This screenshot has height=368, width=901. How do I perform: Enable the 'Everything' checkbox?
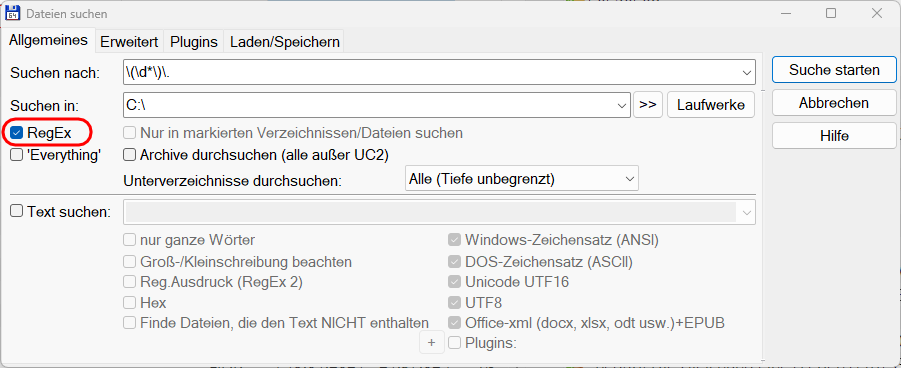(17, 154)
